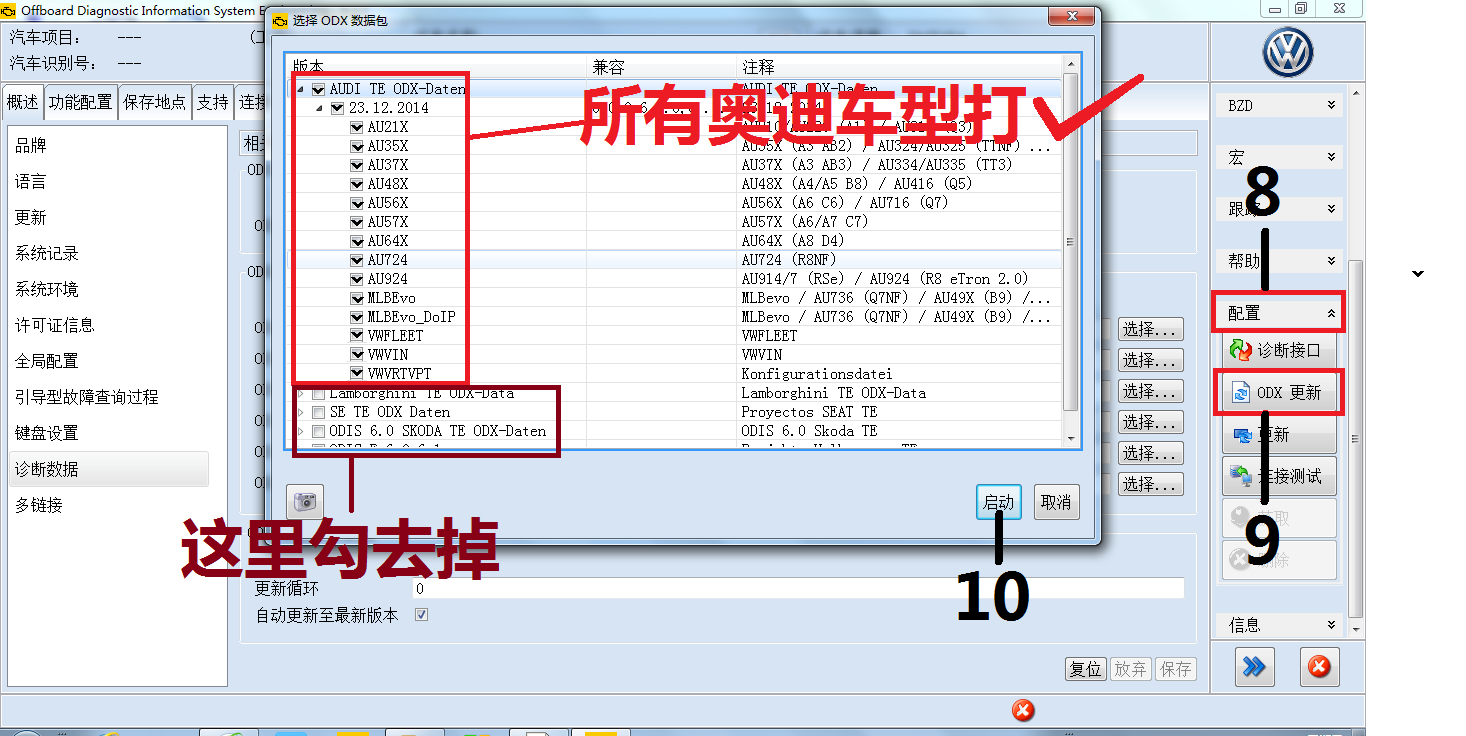Image resolution: width=1466 pixels, height=736 pixels.
Task: Expand the SE TE ODX Daten node
Action: pyautogui.click(x=301, y=412)
